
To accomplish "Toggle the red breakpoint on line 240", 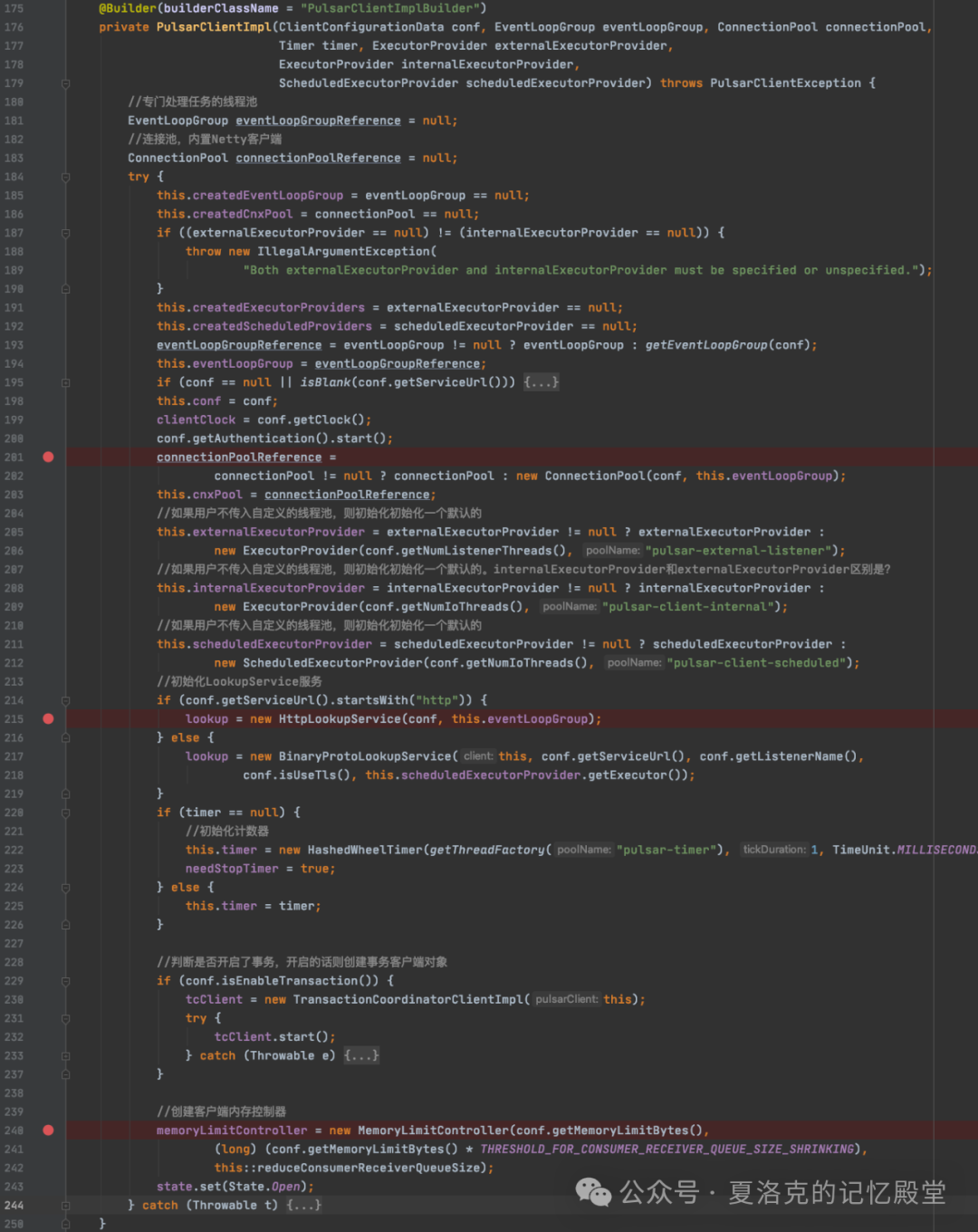I will pyautogui.click(x=48, y=1130).
